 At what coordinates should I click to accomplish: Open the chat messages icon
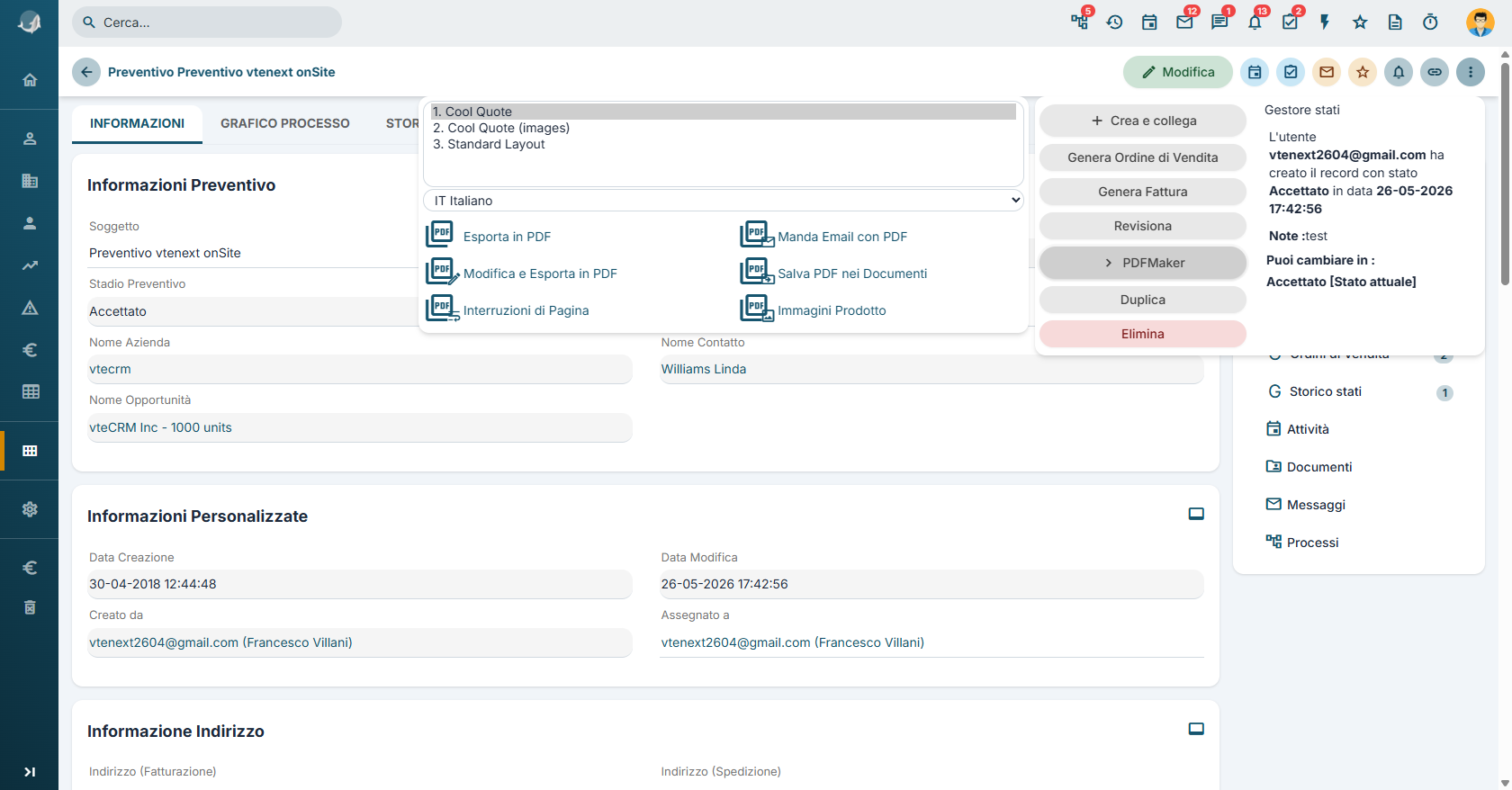click(1219, 22)
